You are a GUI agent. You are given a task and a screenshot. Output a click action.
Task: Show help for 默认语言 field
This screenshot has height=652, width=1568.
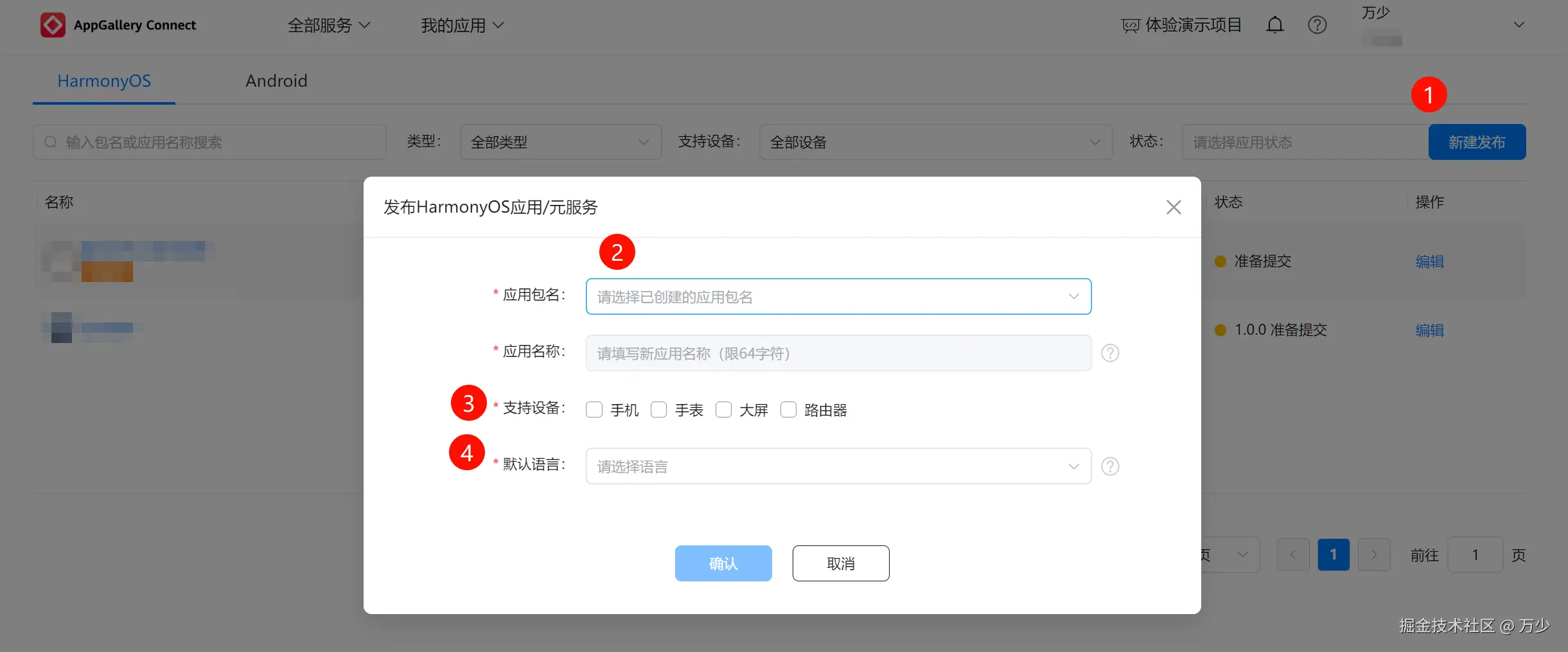click(1110, 466)
